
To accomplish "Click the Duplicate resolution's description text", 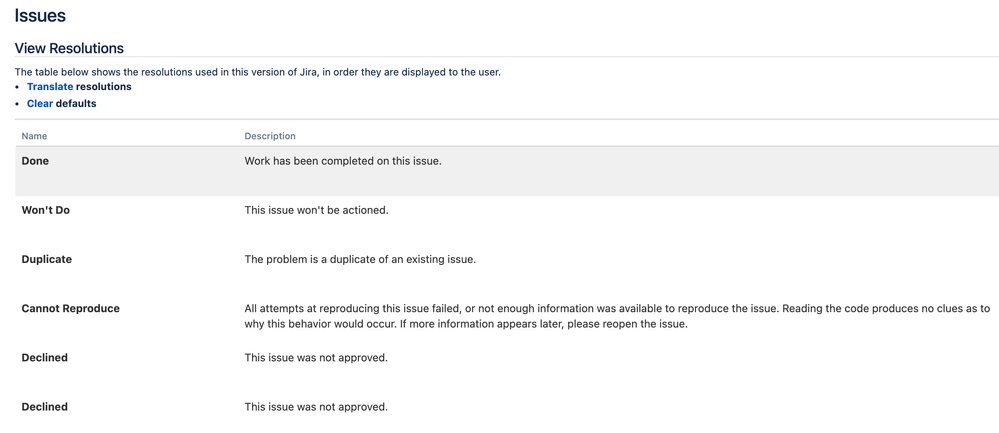I will [361, 260].
